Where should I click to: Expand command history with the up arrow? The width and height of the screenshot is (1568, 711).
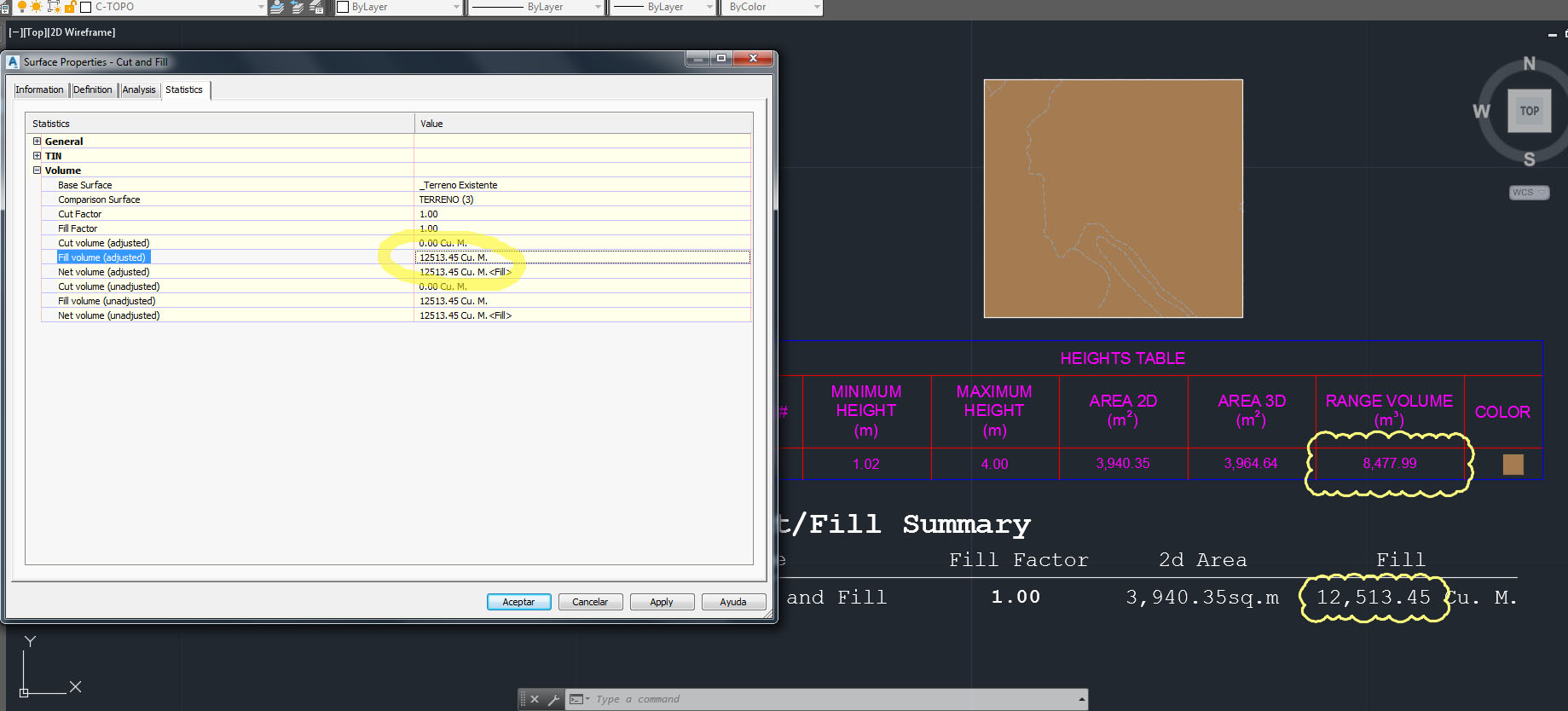[x=1082, y=699]
